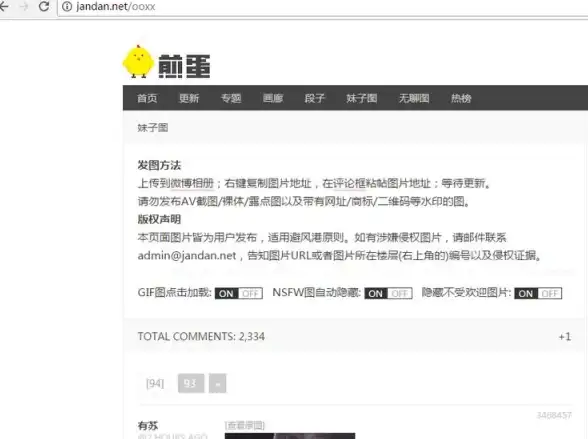The height and width of the screenshot is (439, 588).
Task: Click the yellow chick Jandan logo
Action: pos(138,61)
